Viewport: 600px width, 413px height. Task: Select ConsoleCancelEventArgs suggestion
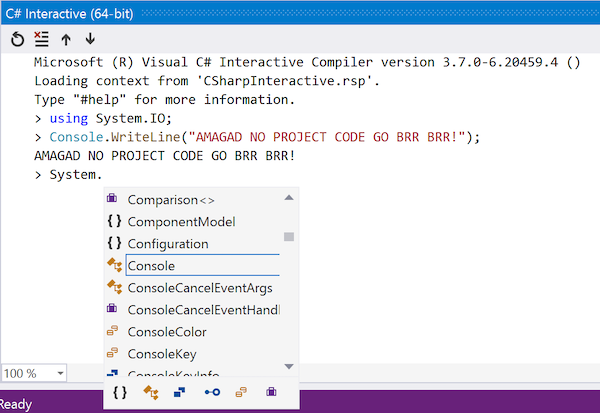(193, 288)
